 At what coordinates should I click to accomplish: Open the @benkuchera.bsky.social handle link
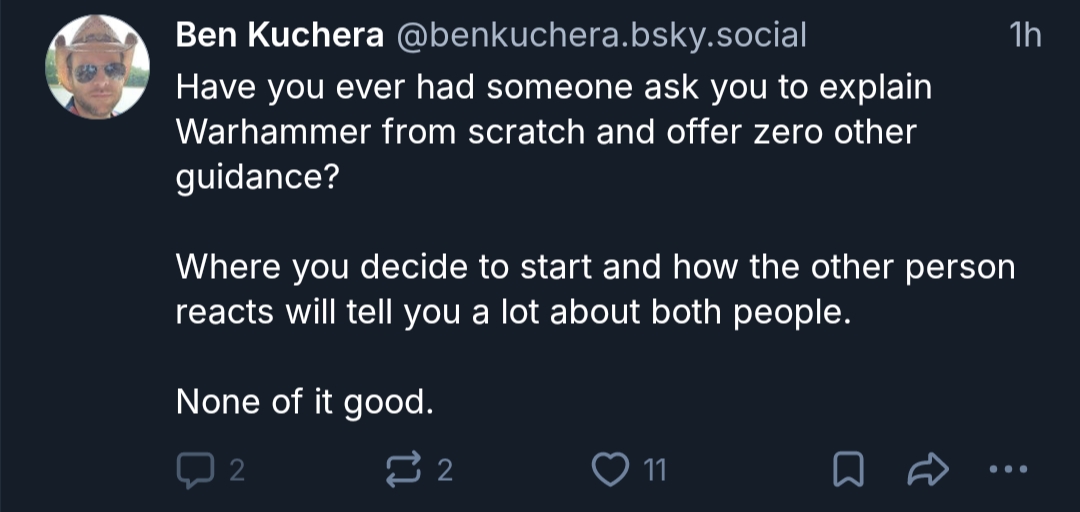pos(601,36)
